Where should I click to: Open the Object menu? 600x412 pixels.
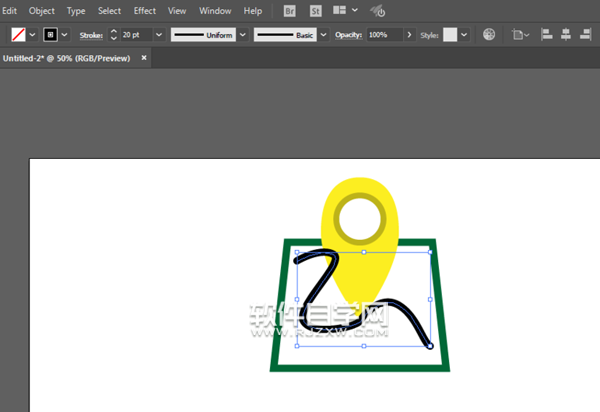click(42, 11)
